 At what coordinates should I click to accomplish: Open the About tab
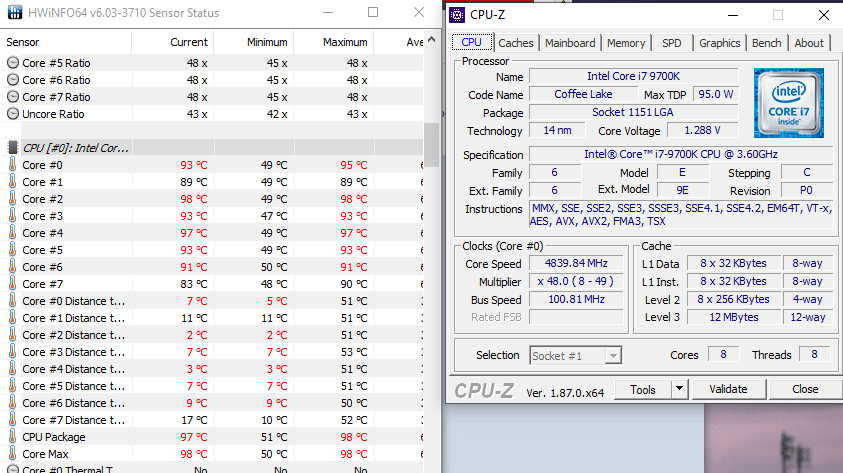coord(809,43)
